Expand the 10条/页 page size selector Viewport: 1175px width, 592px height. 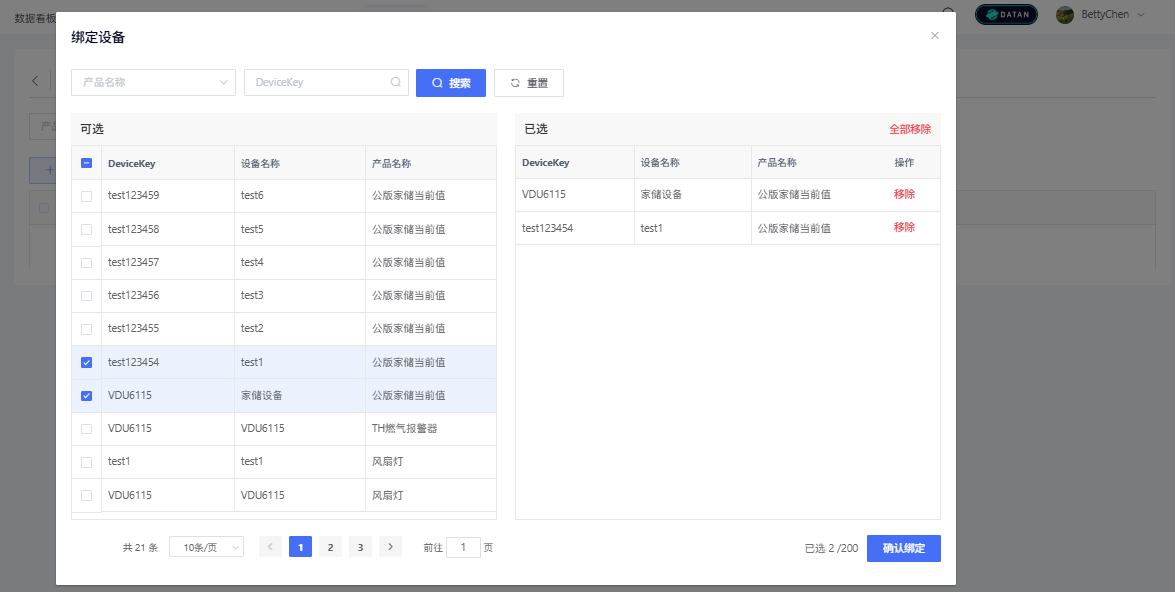click(x=206, y=547)
